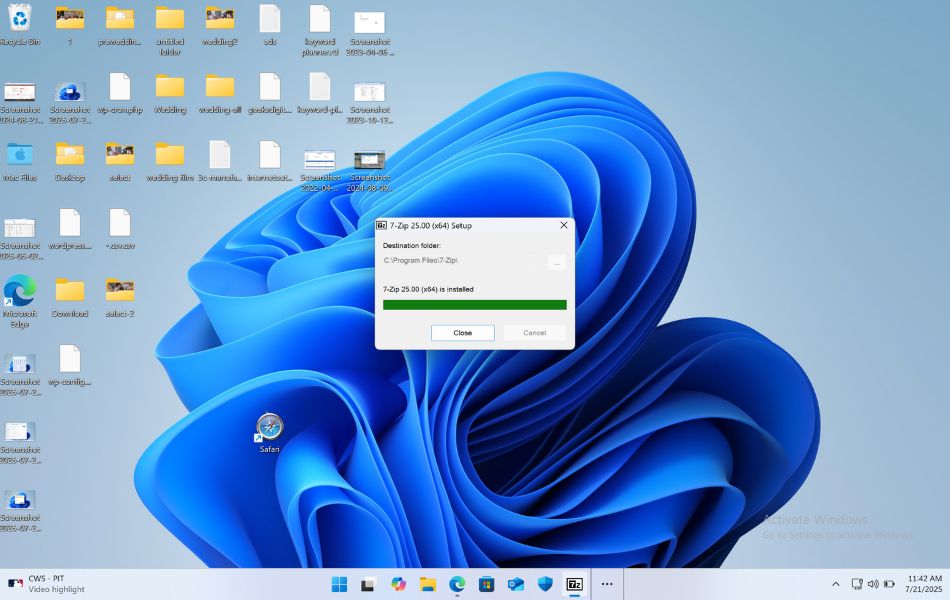
Task: Close the 7-Zip Setup dialog with Close button
Action: pyautogui.click(x=462, y=332)
